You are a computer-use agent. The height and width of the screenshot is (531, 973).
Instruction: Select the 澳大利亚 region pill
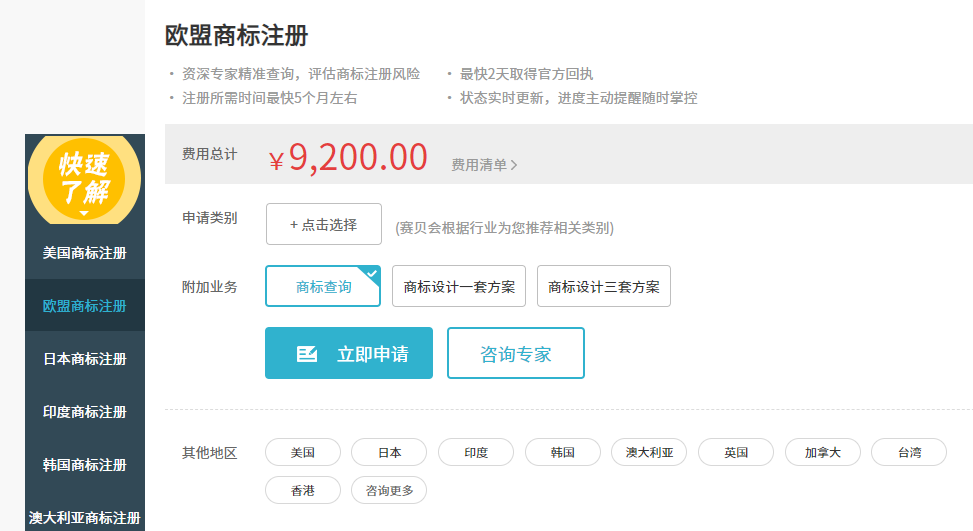pos(649,452)
